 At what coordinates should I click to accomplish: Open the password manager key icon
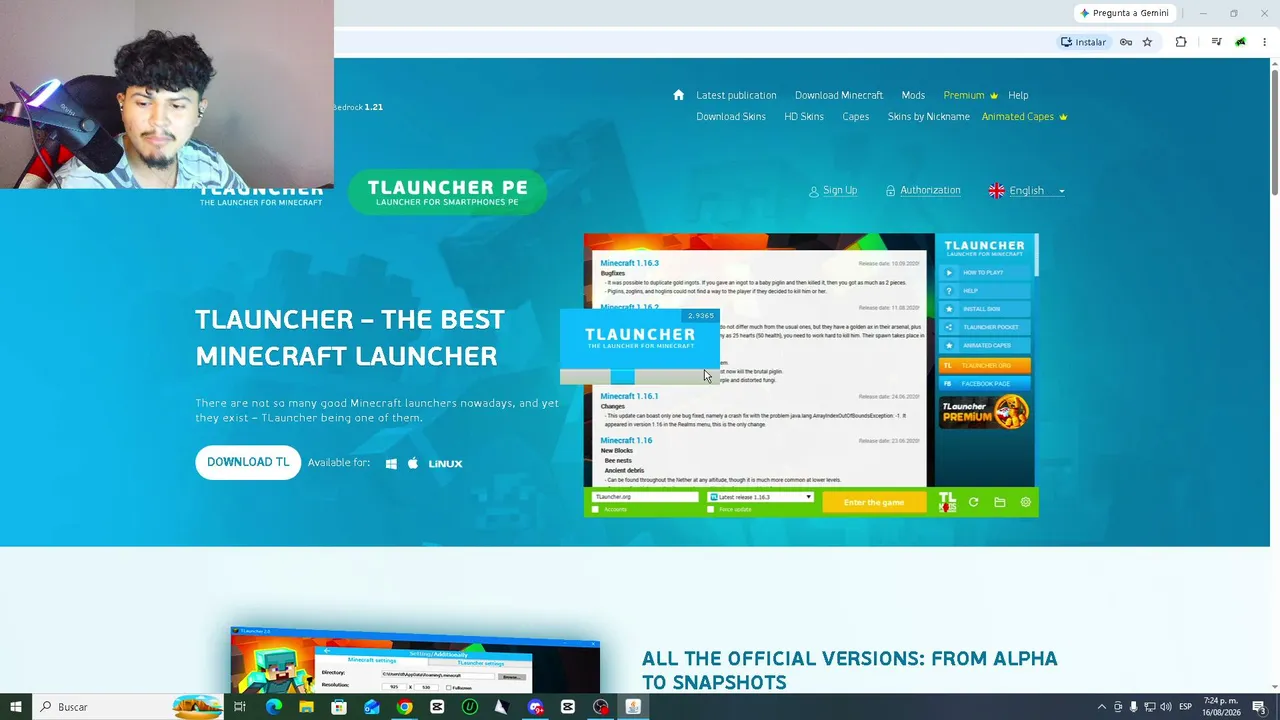point(1126,42)
